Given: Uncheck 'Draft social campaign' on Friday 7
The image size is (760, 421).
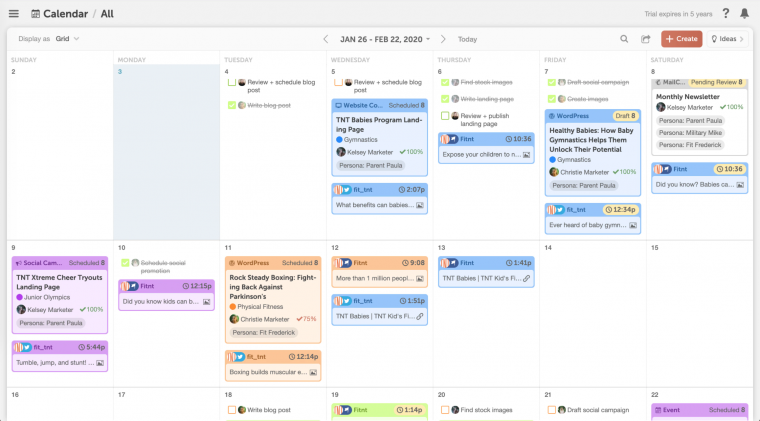Looking at the screenshot, I should [552, 82].
